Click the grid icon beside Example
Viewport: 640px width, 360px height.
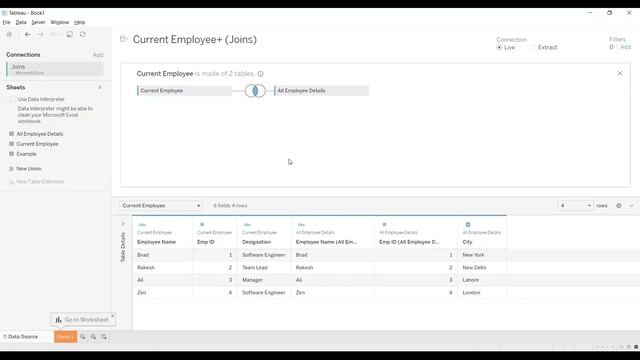tap(11, 154)
